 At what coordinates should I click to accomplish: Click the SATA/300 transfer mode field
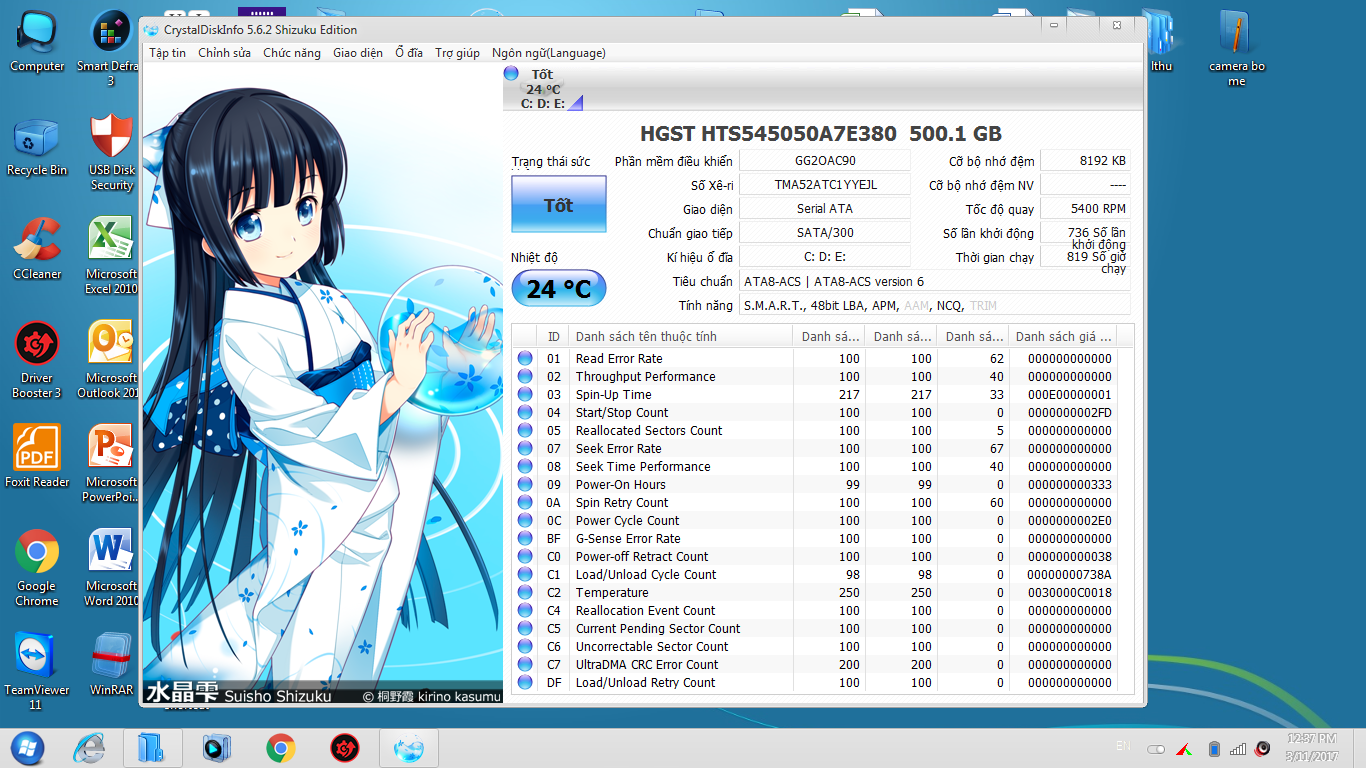pyautogui.click(x=825, y=233)
